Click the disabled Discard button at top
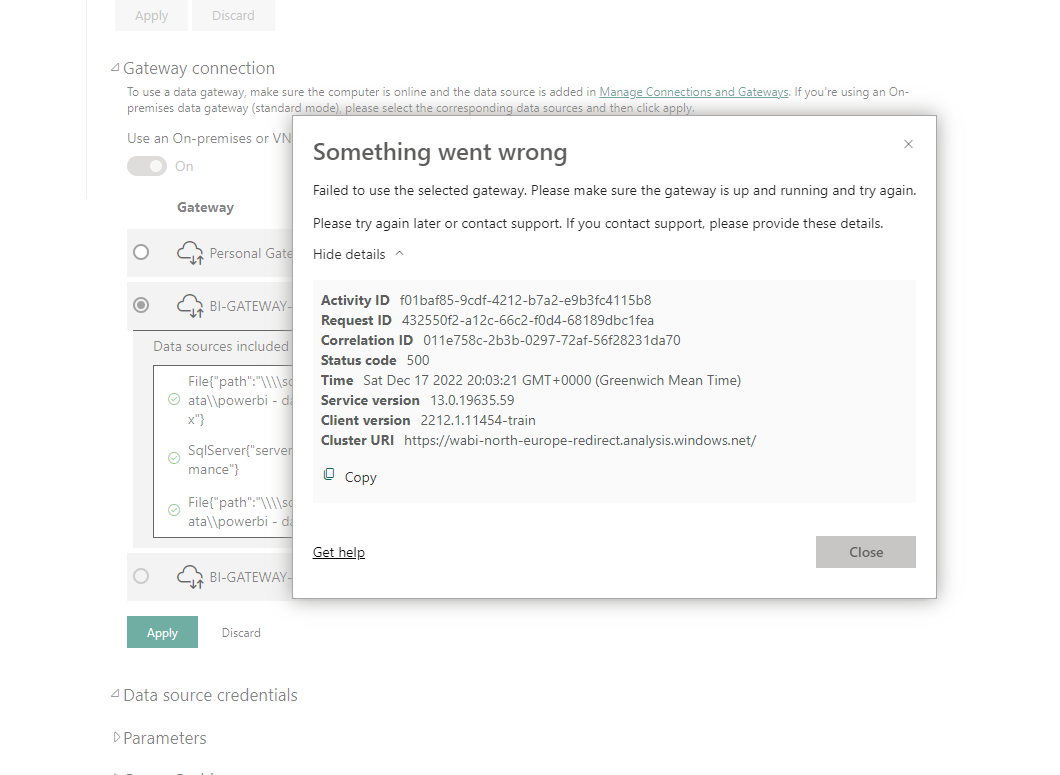This screenshot has height=775, width=1060. [x=233, y=16]
